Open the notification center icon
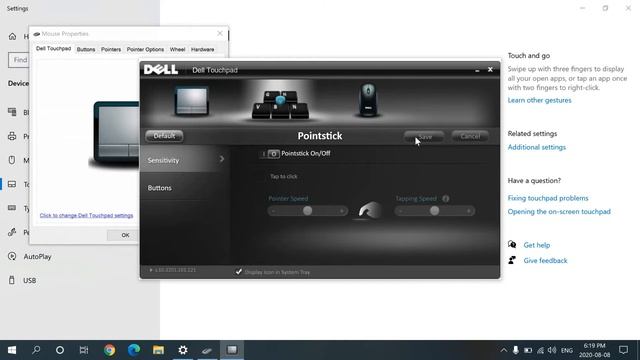This screenshot has height=360, width=640. (x=623, y=350)
